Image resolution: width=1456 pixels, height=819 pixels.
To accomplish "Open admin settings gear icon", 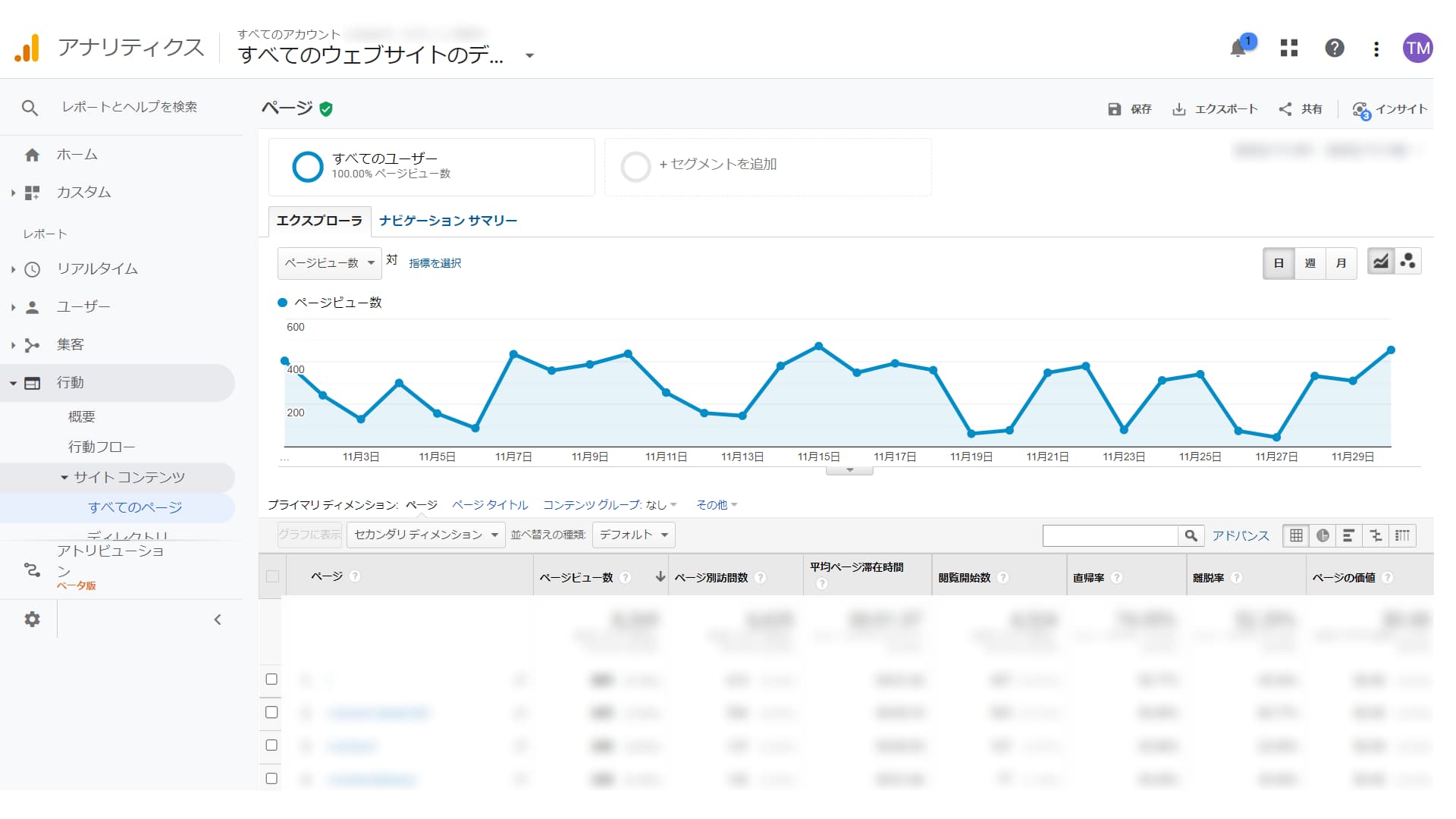I will click(x=32, y=620).
